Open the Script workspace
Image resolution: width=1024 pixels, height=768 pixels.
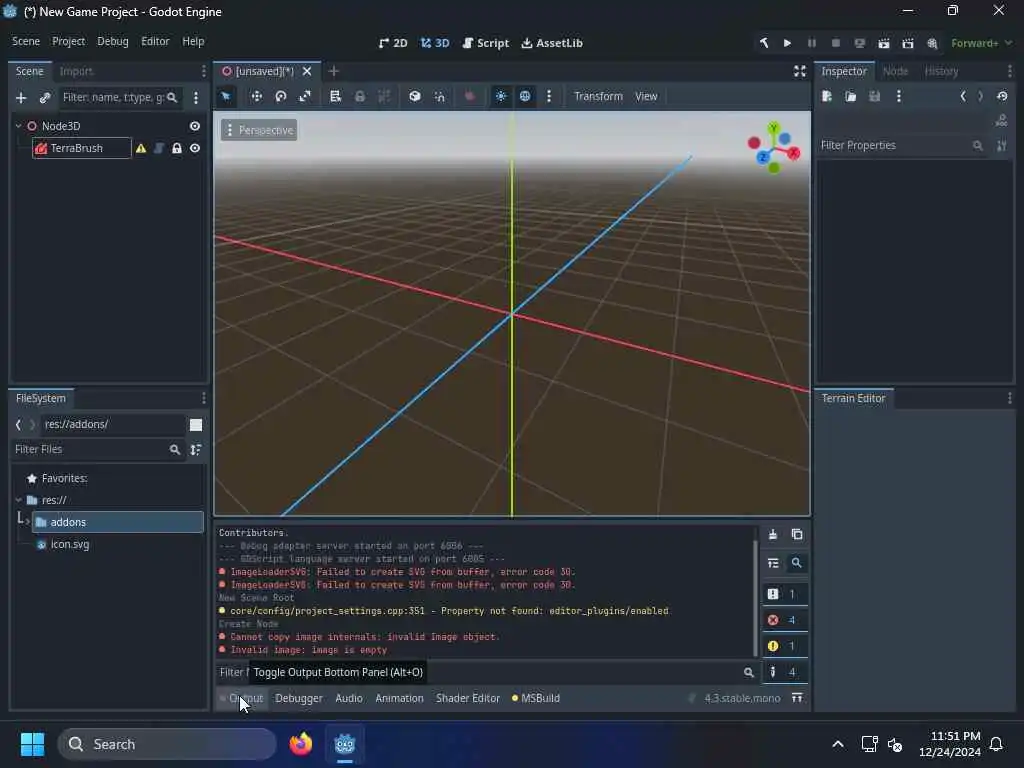(x=485, y=43)
